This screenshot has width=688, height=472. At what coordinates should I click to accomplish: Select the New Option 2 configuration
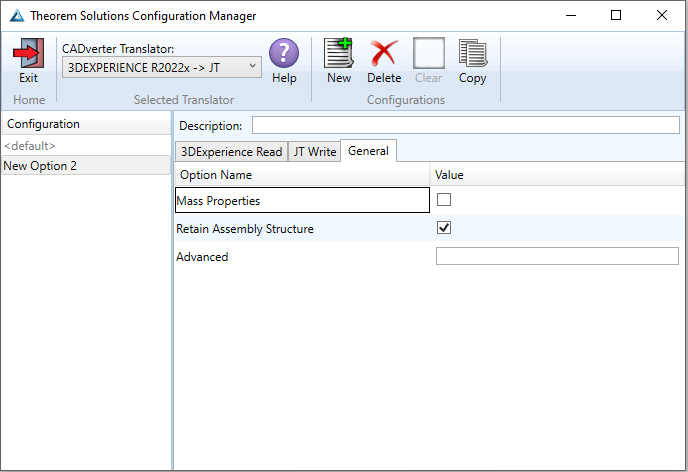point(86,166)
